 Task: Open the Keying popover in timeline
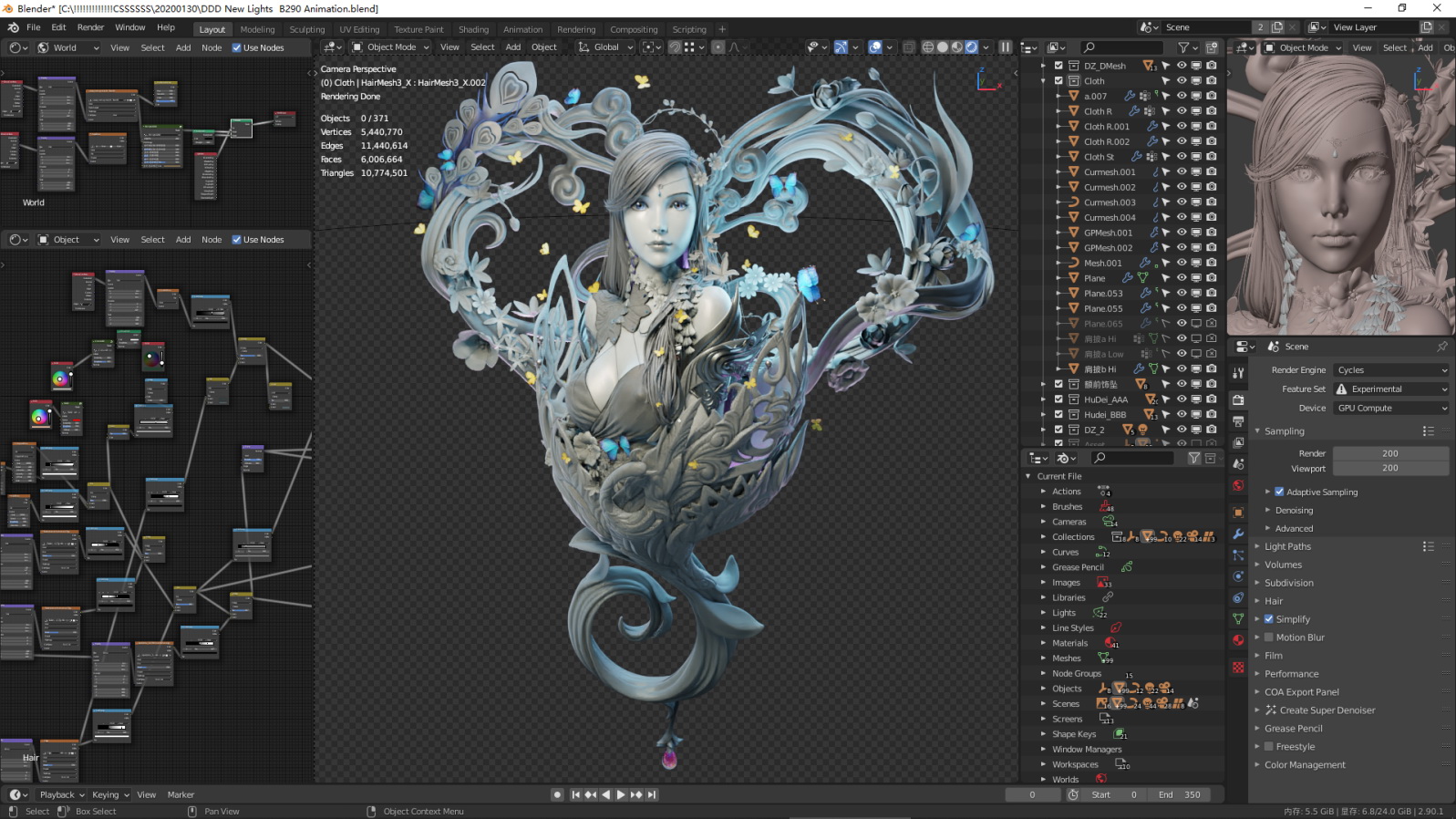(110, 795)
